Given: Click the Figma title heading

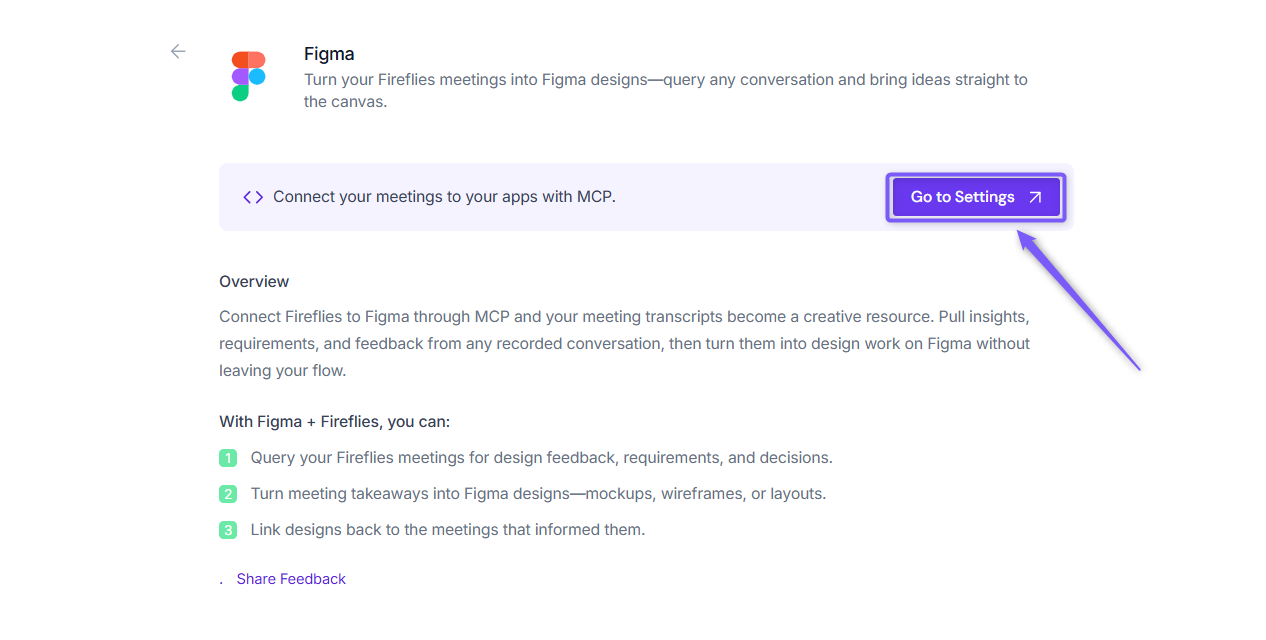Looking at the screenshot, I should pos(329,54).
